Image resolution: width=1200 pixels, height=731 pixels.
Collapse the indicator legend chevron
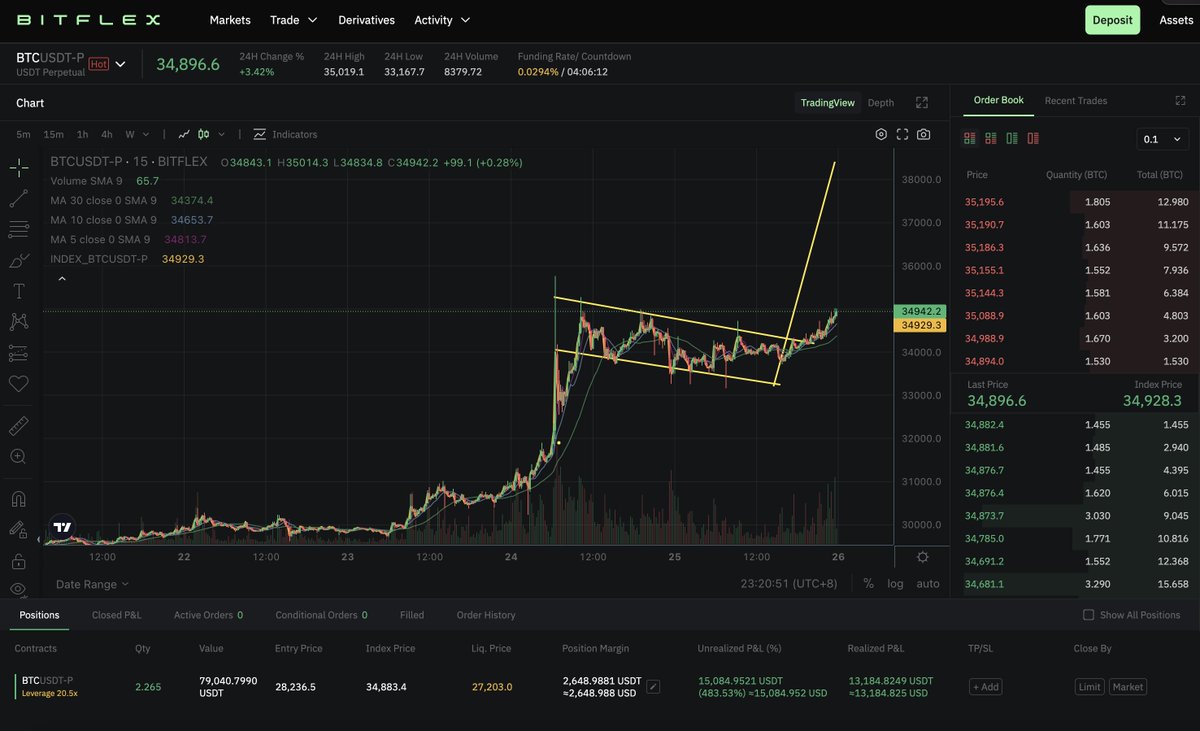(x=62, y=279)
